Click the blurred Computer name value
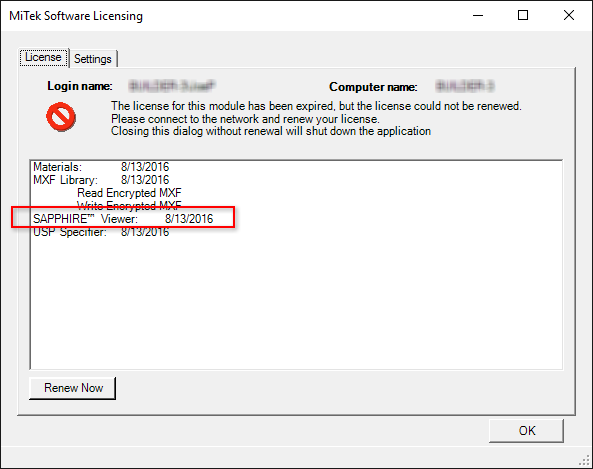This screenshot has height=469, width=593. (465, 86)
